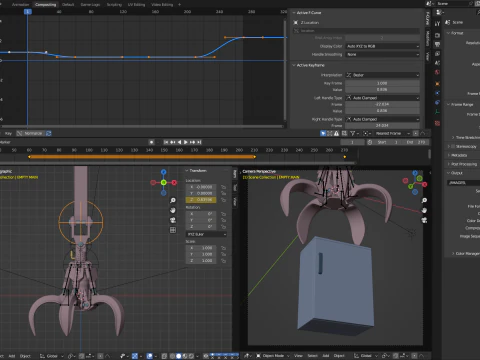Open the World properties tab
The image size is (480, 360).
click(x=437, y=72)
